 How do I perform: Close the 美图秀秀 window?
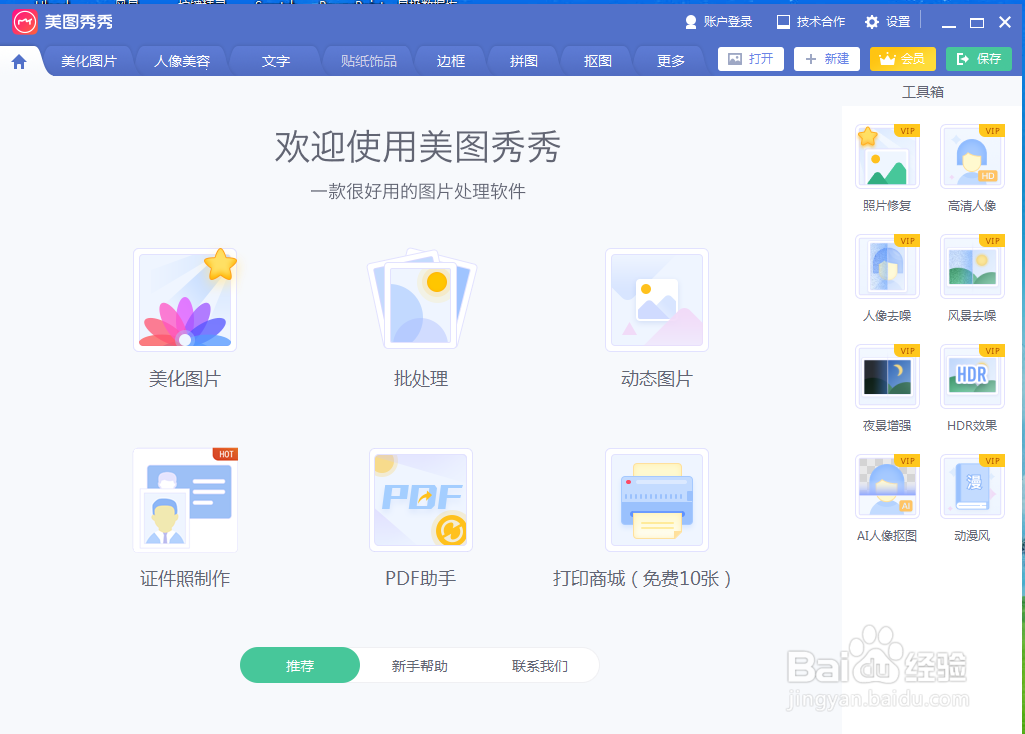(1005, 22)
